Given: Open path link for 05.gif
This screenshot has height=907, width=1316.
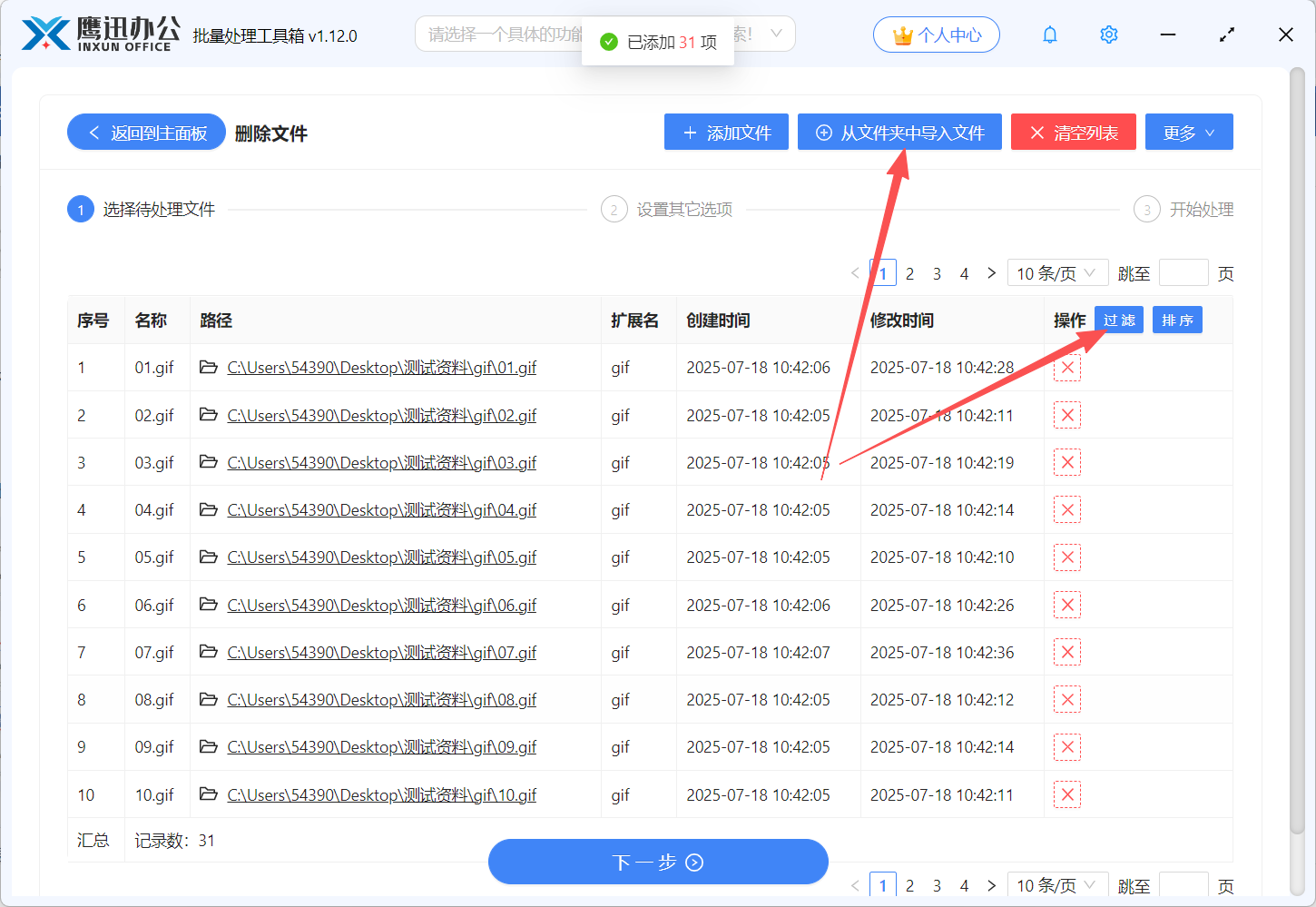Looking at the screenshot, I should click(381, 557).
